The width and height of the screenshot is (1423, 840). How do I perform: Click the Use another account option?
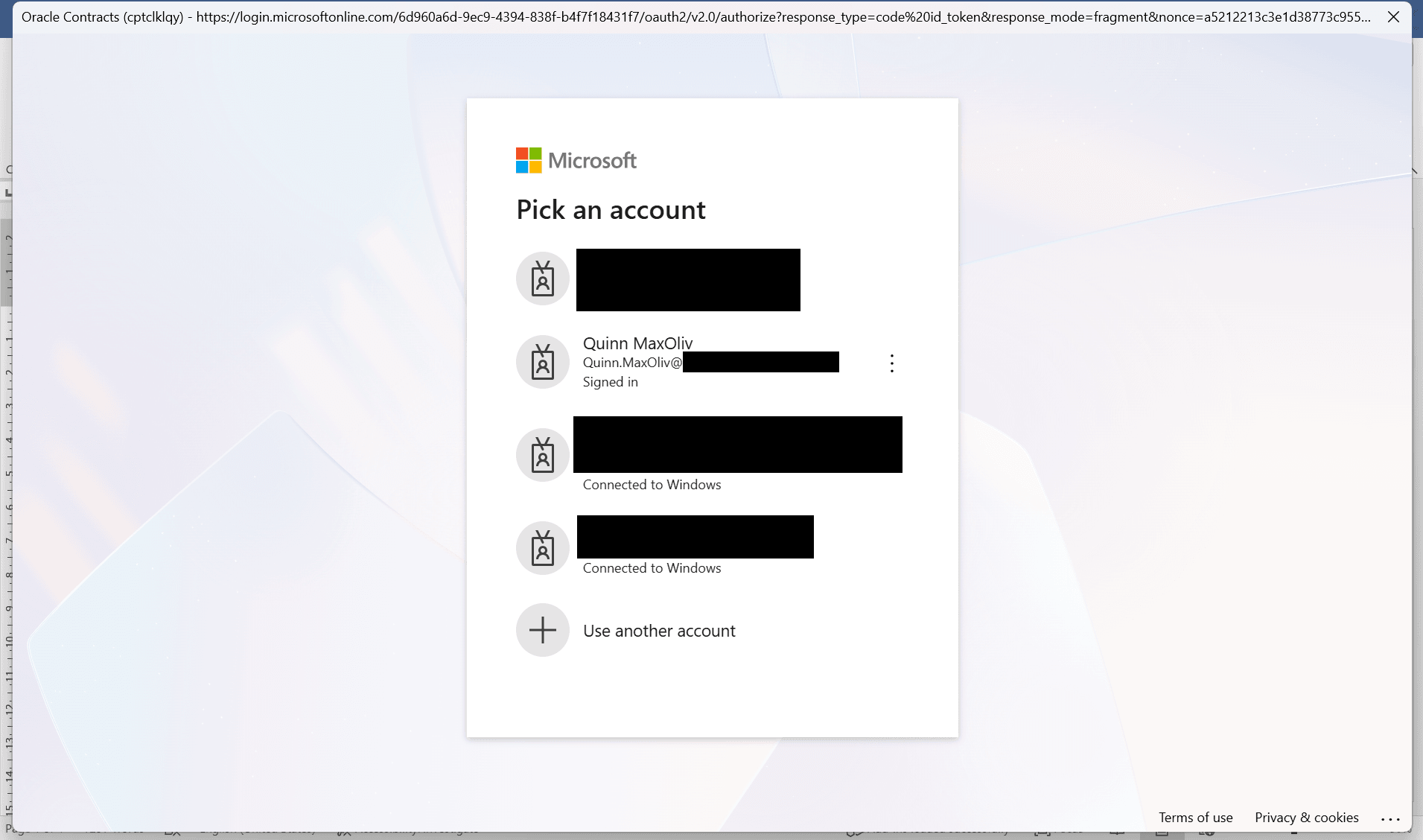(713, 631)
